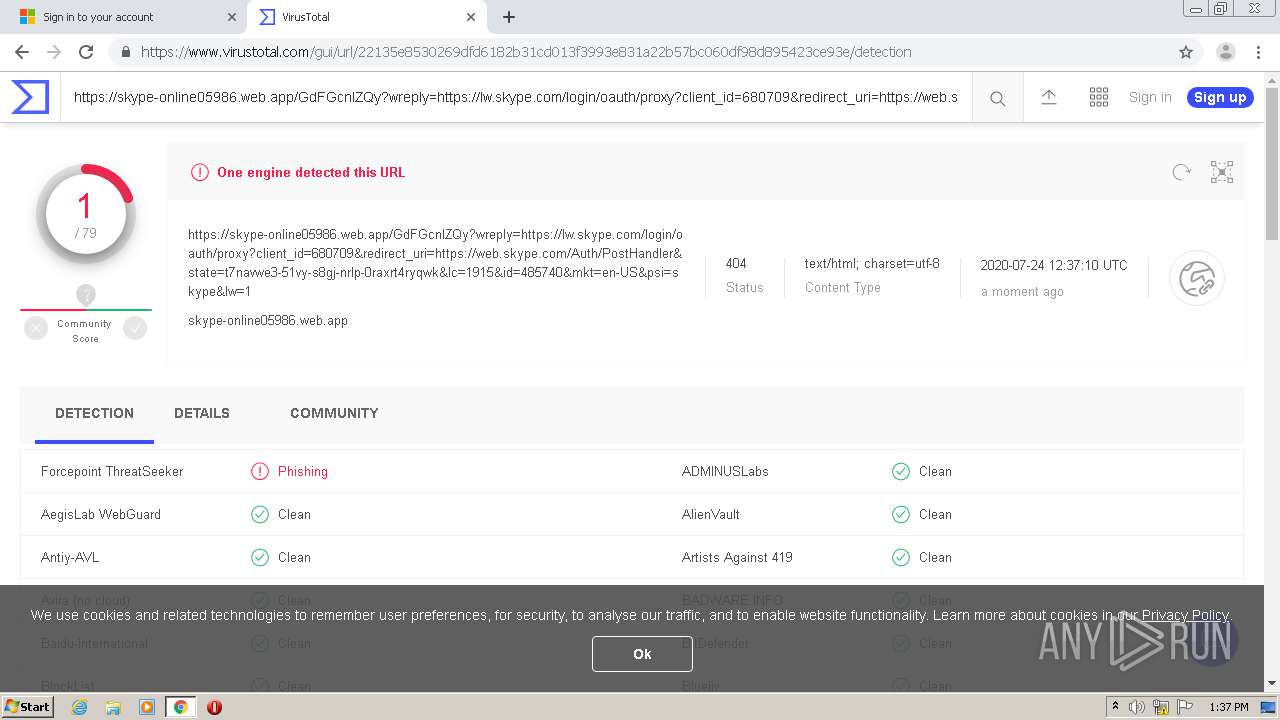Screen dimensions: 1280x720
Task: Click the taskbar clock 1:37 PM
Action: point(1229,707)
